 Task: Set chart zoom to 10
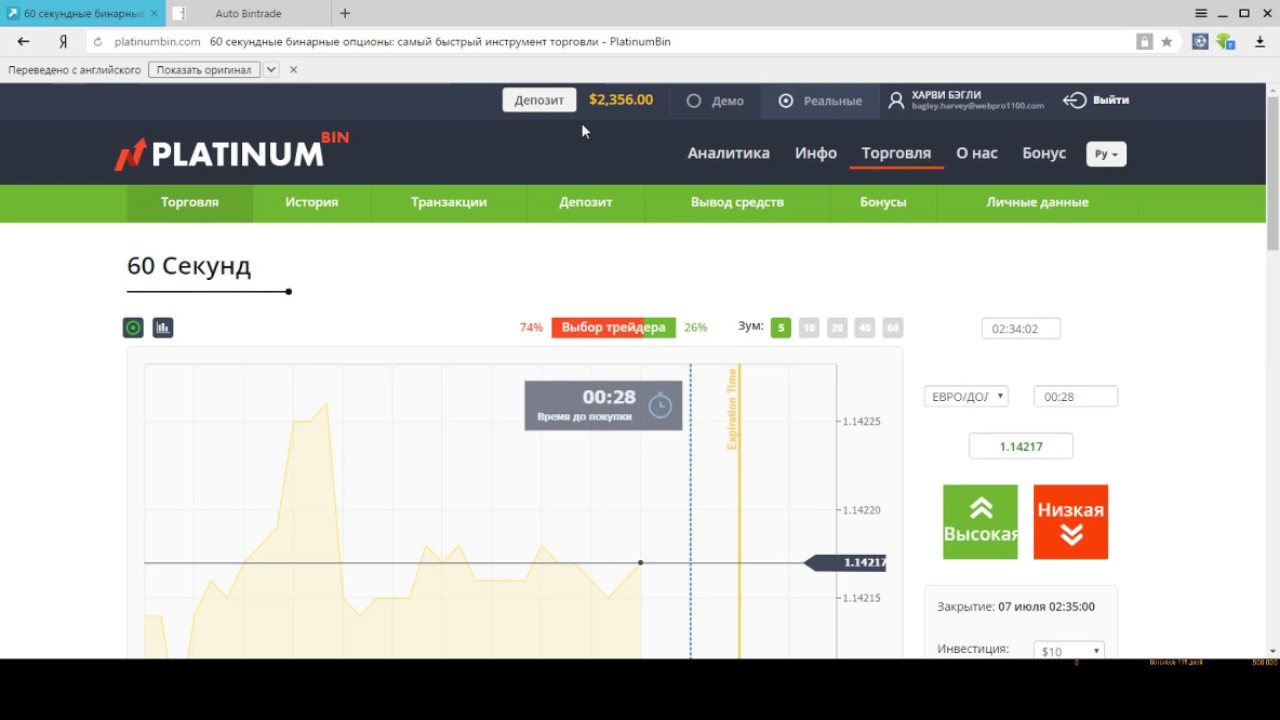809,327
